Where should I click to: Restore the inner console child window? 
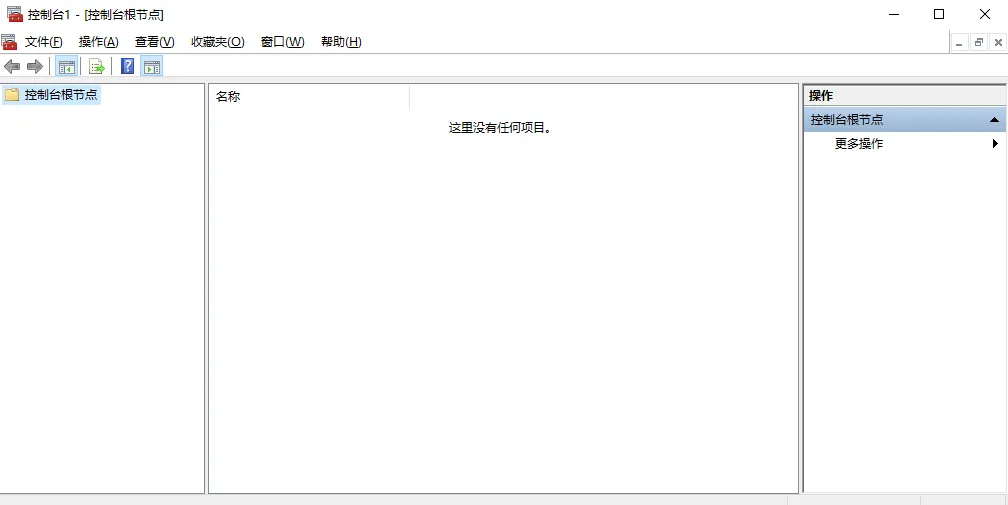(x=978, y=42)
